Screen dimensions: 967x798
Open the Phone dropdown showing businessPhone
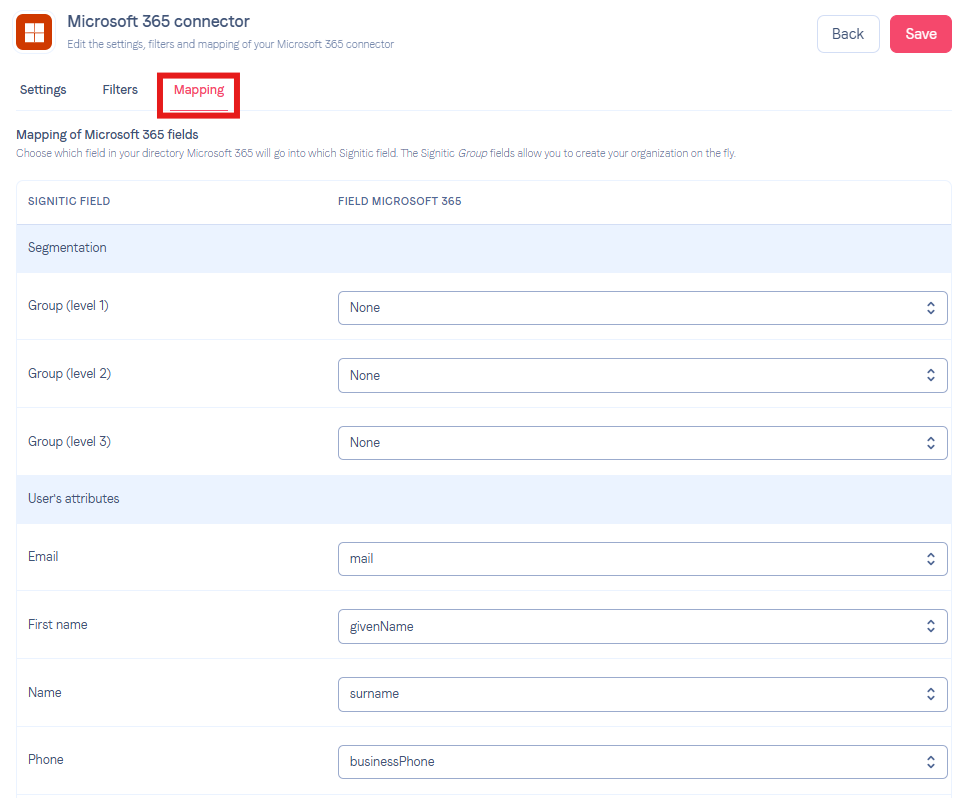coord(643,762)
